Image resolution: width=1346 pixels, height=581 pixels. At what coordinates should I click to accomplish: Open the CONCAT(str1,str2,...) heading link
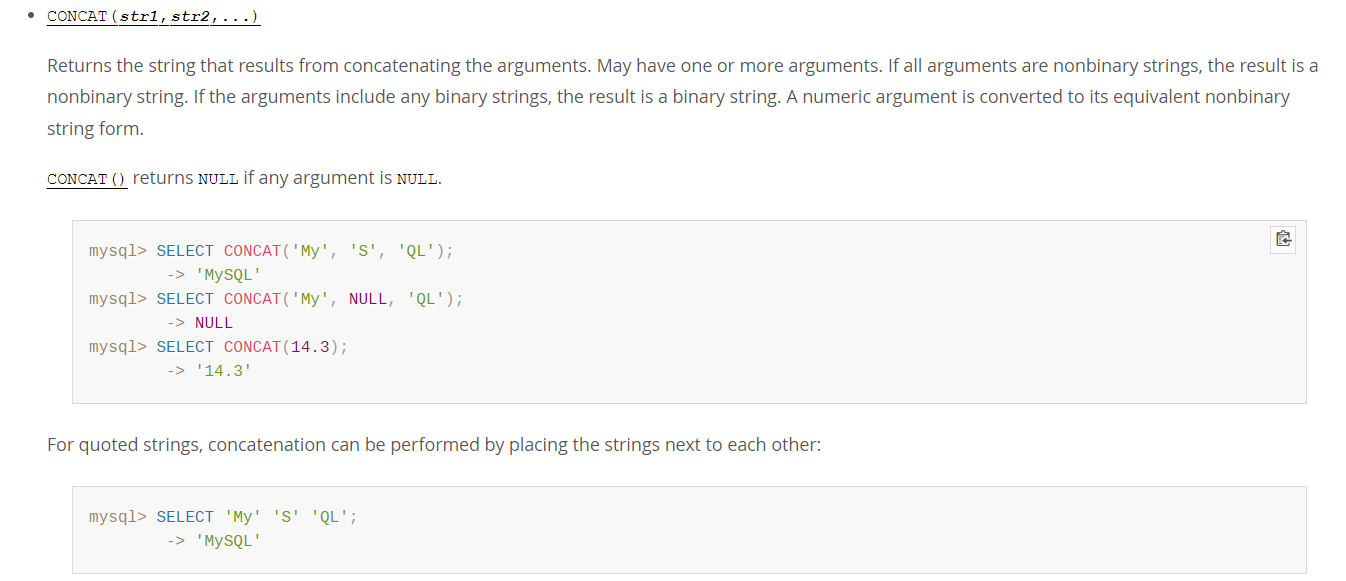(x=154, y=17)
